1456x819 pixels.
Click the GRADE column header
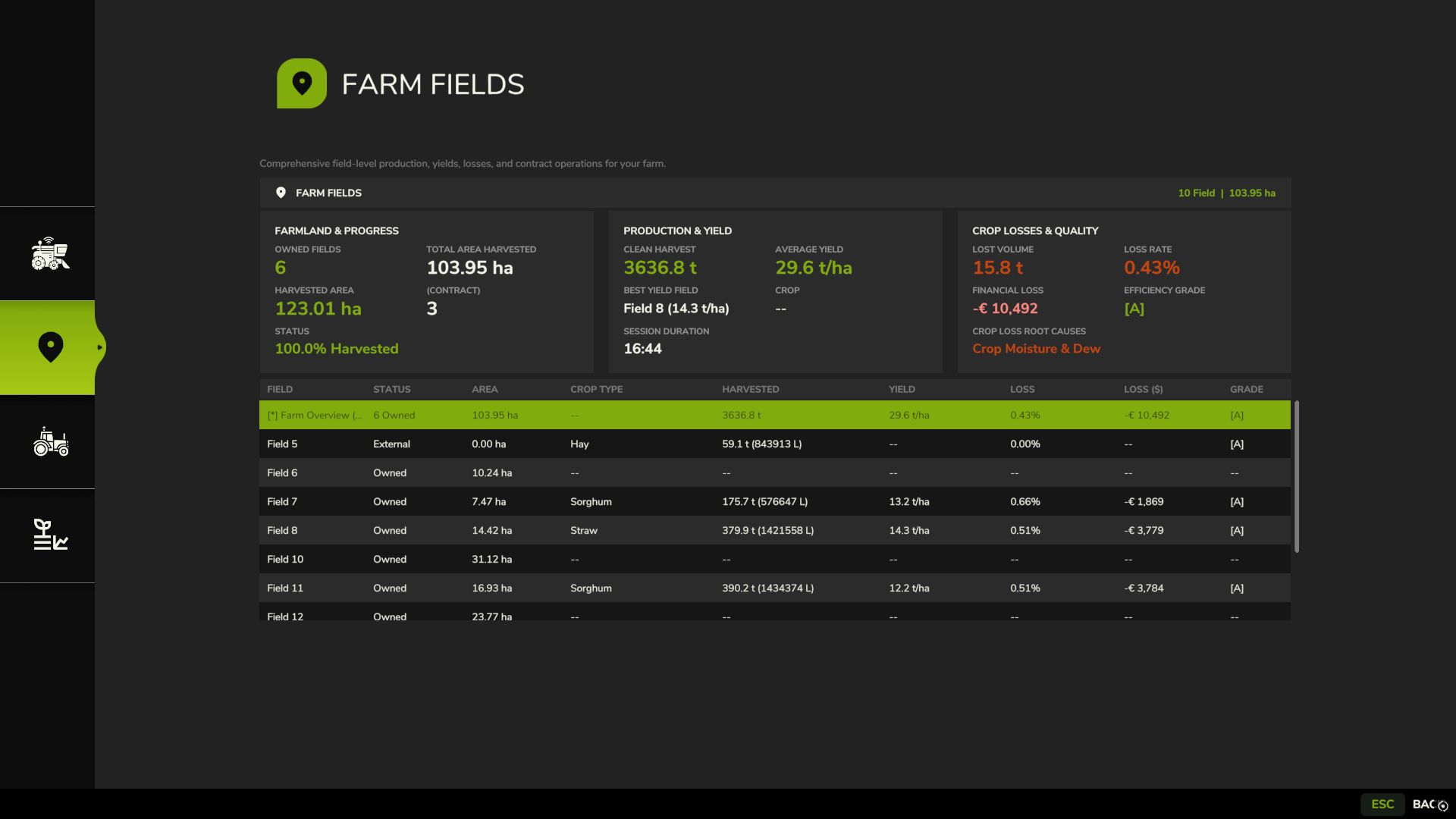click(x=1246, y=389)
